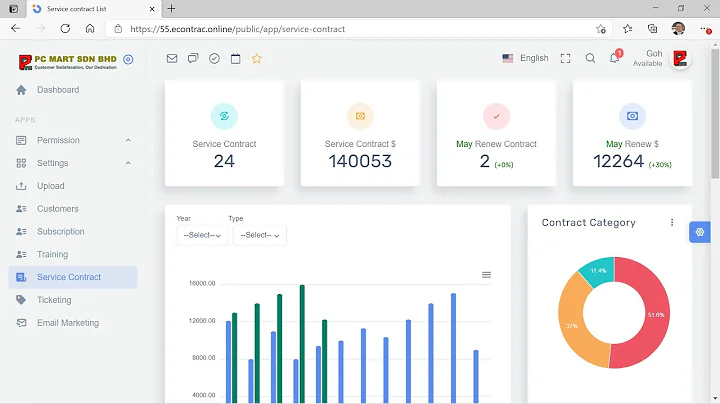This screenshot has height=404, width=720.
Task: Open browser collections icon
Action: pos(652,29)
